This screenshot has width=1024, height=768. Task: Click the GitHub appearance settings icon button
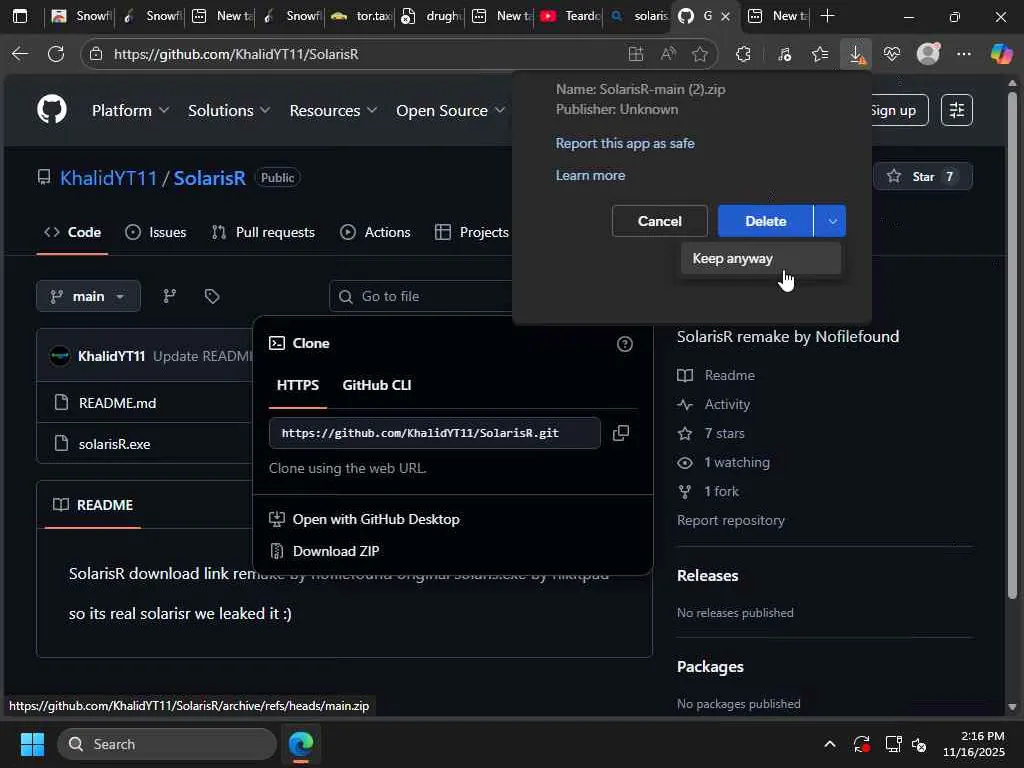(x=957, y=110)
